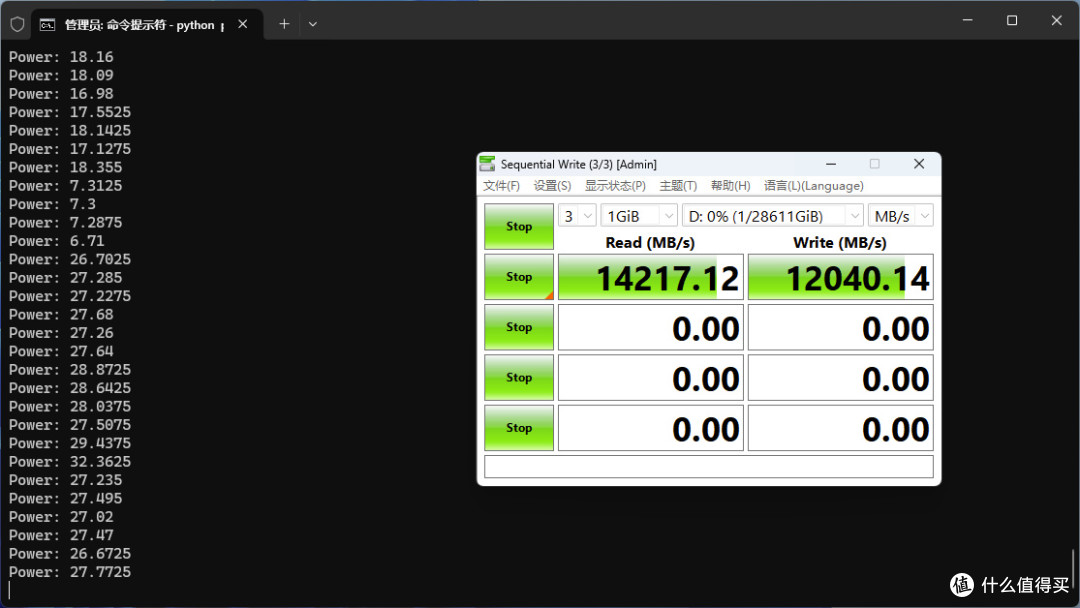This screenshot has height=608, width=1080.
Task: Open the terminal tab dropdown menu
Action: [x=313, y=24]
